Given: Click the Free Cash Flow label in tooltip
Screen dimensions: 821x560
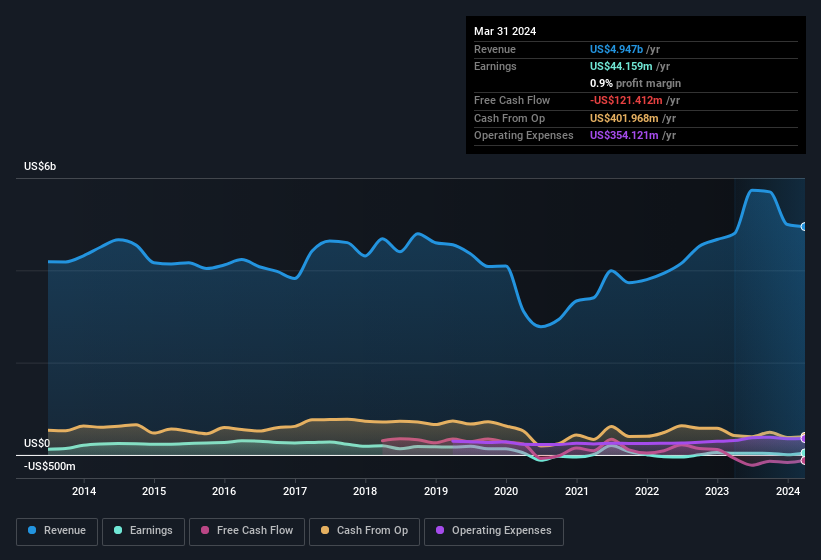Looking at the screenshot, I should (512, 100).
